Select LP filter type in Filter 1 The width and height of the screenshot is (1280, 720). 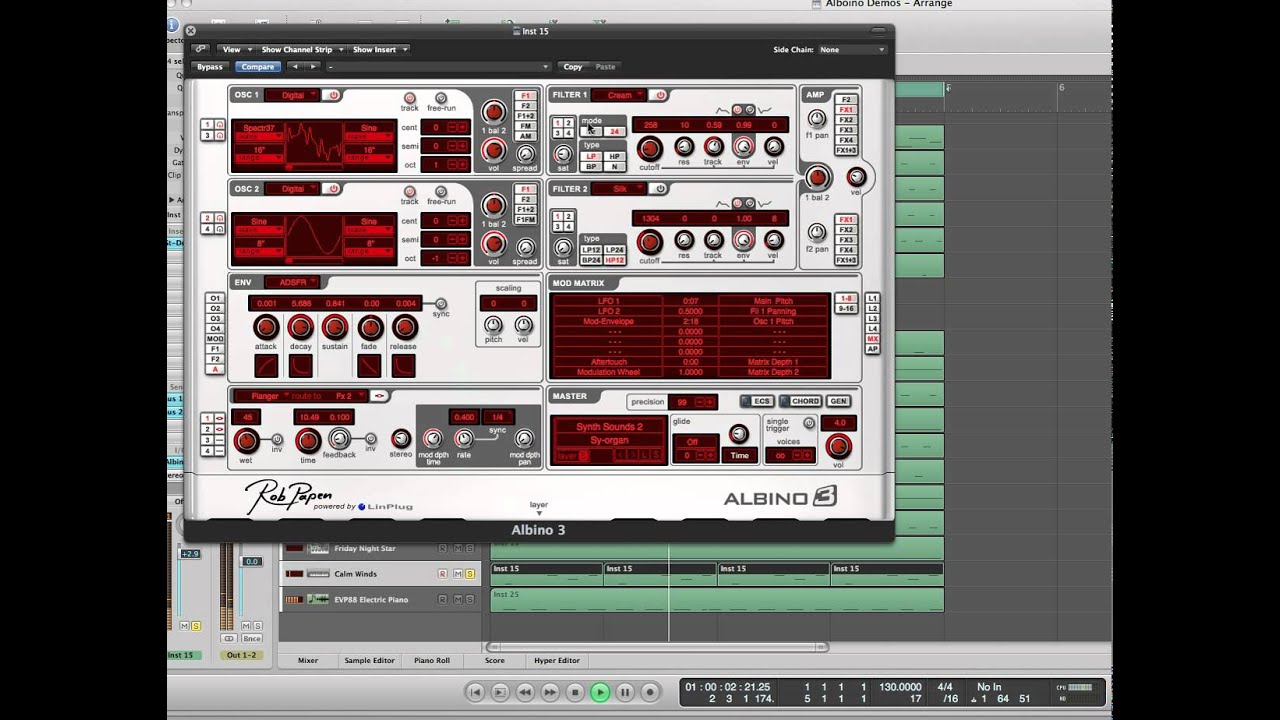point(591,156)
